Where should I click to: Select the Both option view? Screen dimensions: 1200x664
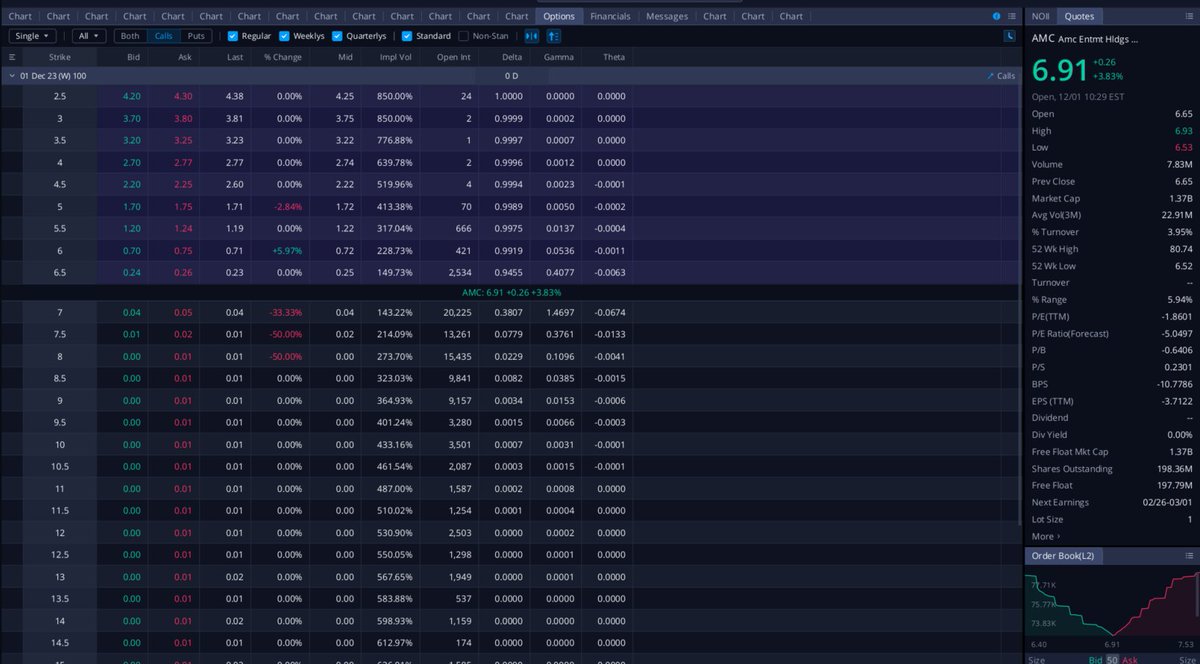[x=130, y=36]
